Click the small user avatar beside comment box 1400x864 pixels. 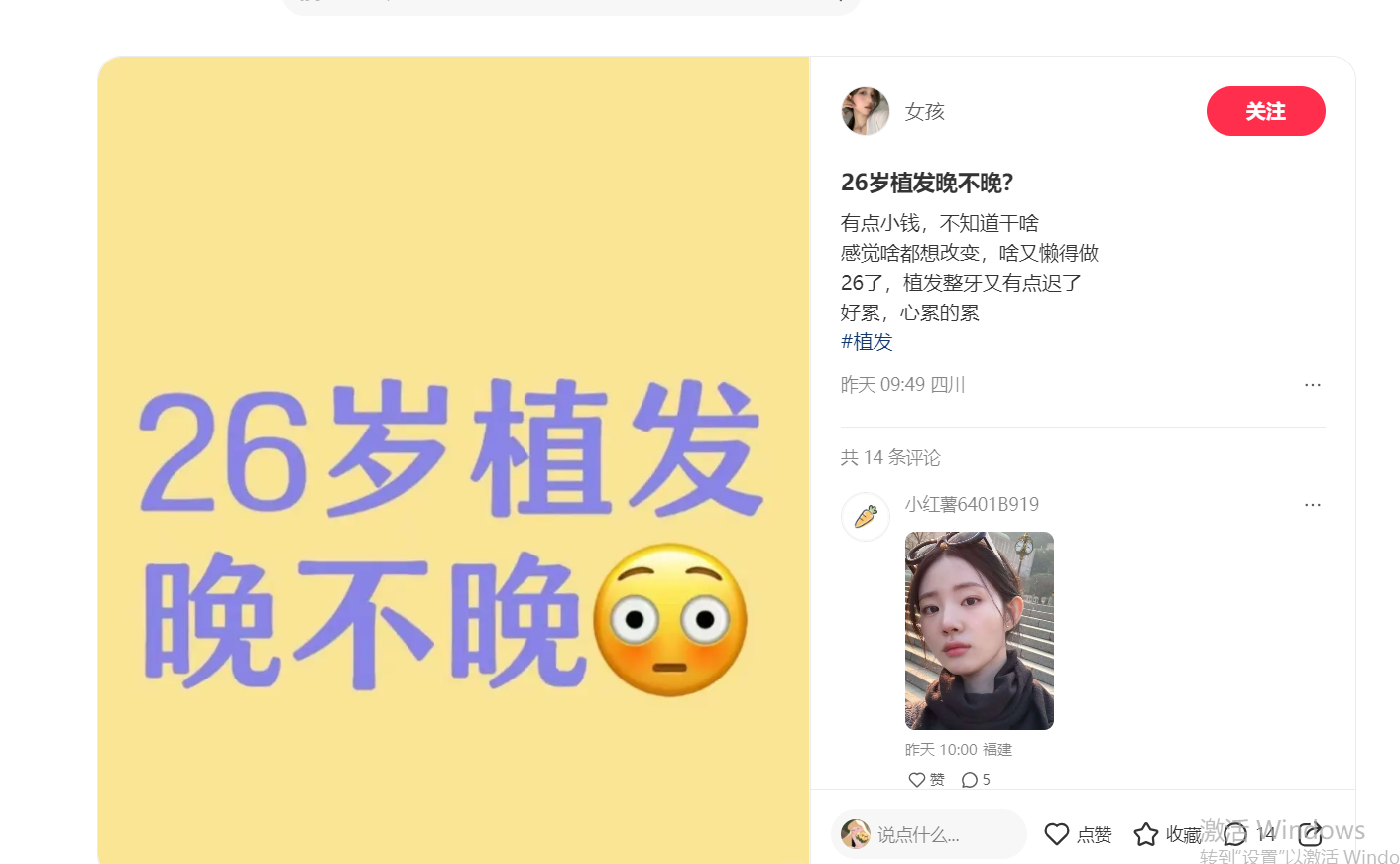tap(856, 834)
